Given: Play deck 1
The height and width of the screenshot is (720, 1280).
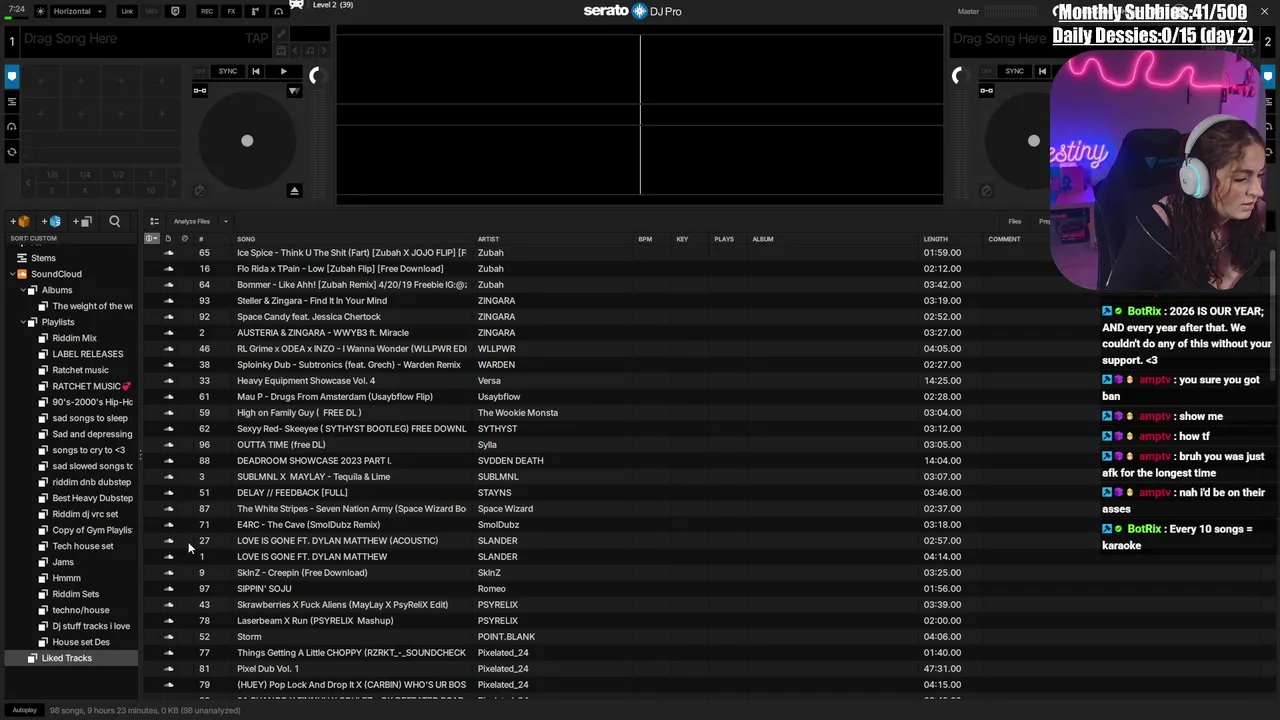Looking at the screenshot, I should click(283, 71).
